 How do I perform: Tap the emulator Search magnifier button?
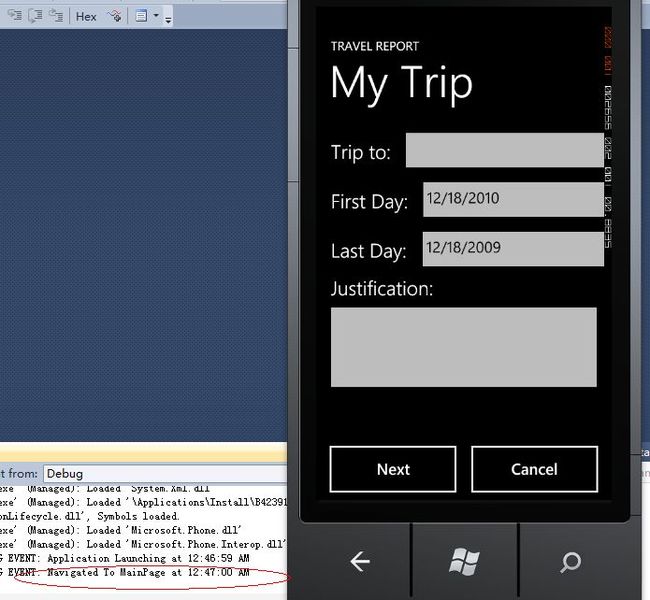tap(571, 562)
